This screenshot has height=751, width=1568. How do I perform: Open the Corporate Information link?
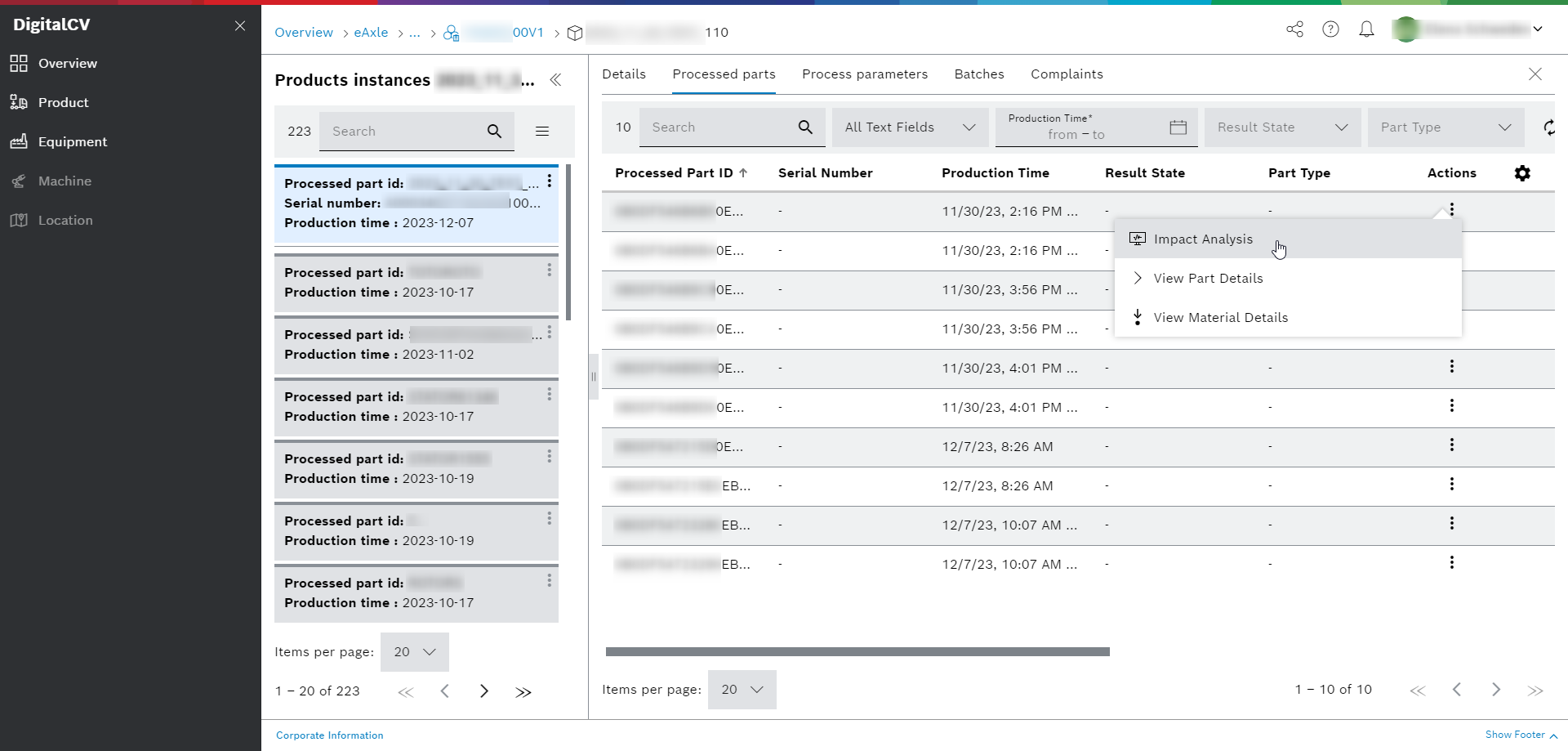(x=329, y=735)
